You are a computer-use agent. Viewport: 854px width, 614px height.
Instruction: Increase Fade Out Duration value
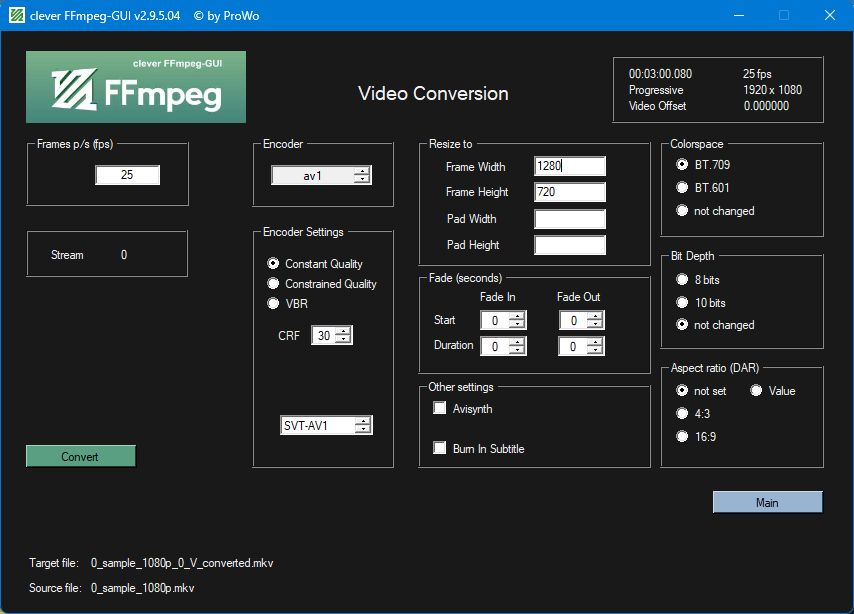[x=596, y=342]
